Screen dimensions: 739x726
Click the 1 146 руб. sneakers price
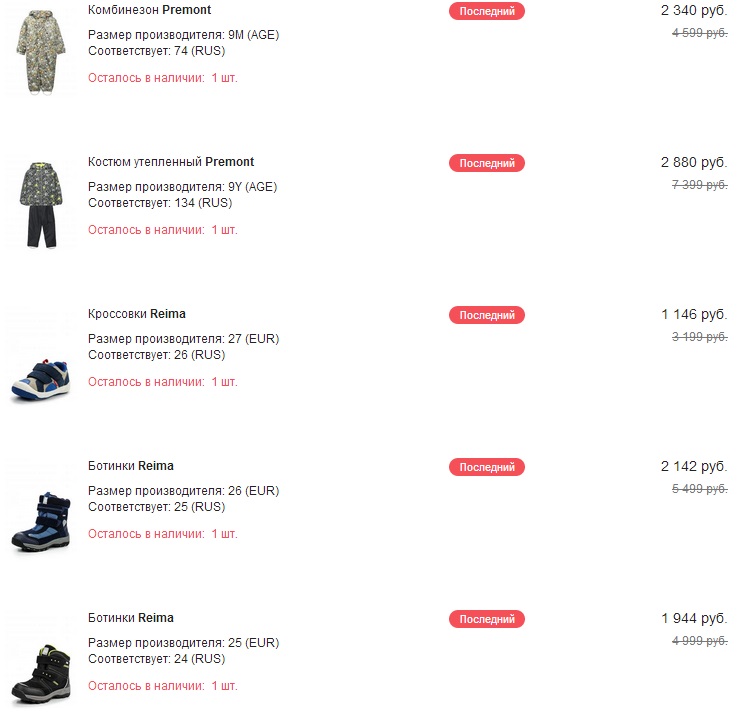[x=694, y=314]
